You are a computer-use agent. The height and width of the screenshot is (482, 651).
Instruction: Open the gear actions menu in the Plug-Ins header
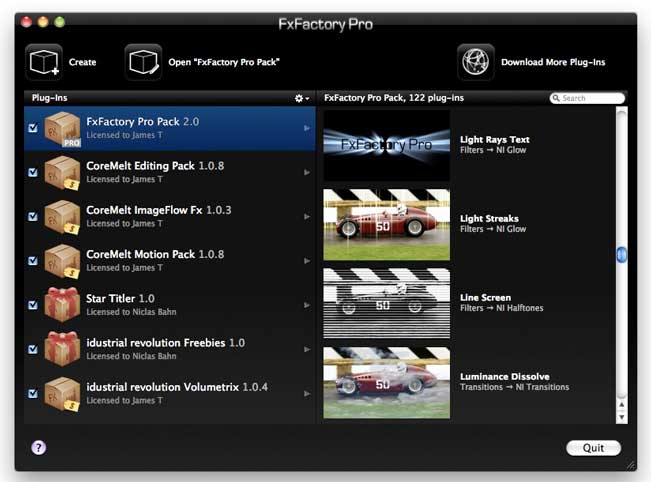coord(301,98)
